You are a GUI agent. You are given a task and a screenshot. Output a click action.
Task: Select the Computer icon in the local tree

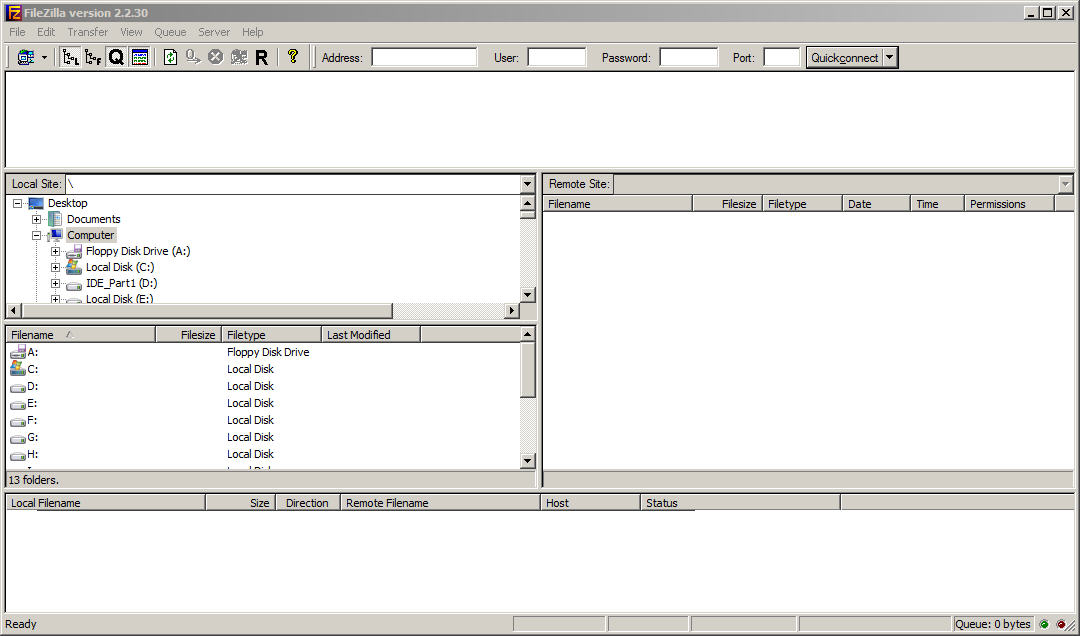click(x=55, y=235)
